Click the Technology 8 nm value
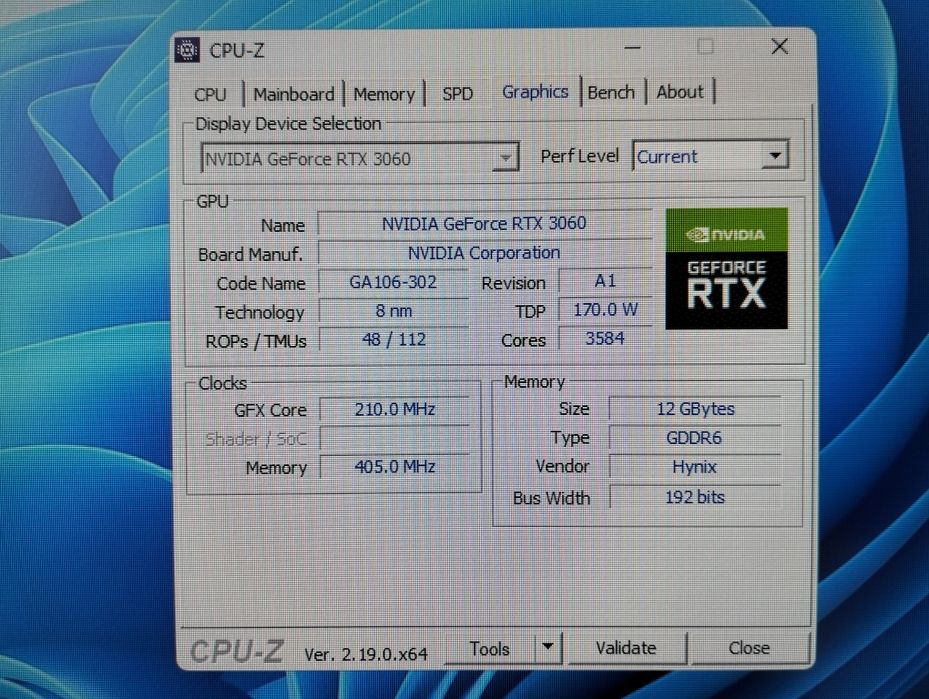Image resolution: width=929 pixels, height=699 pixels. pos(393,311)
